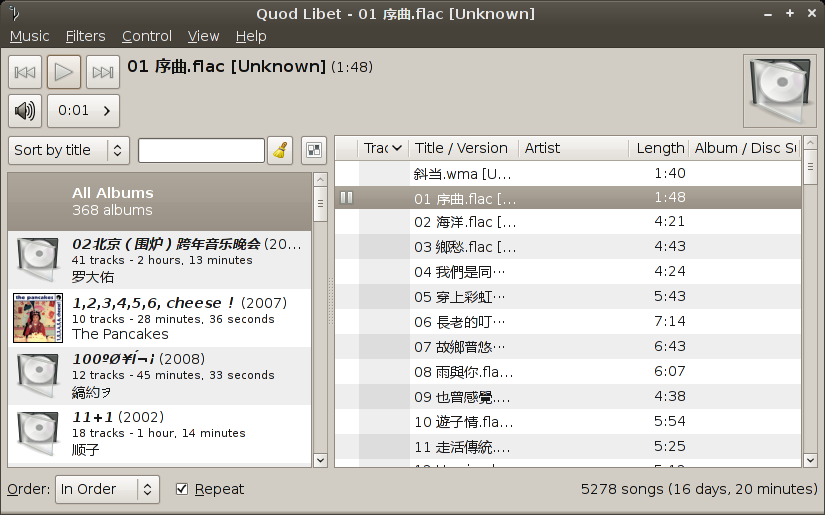This screenshot has width=825, height=515.
Task: Open the Control menu
Action: [147, 36]
